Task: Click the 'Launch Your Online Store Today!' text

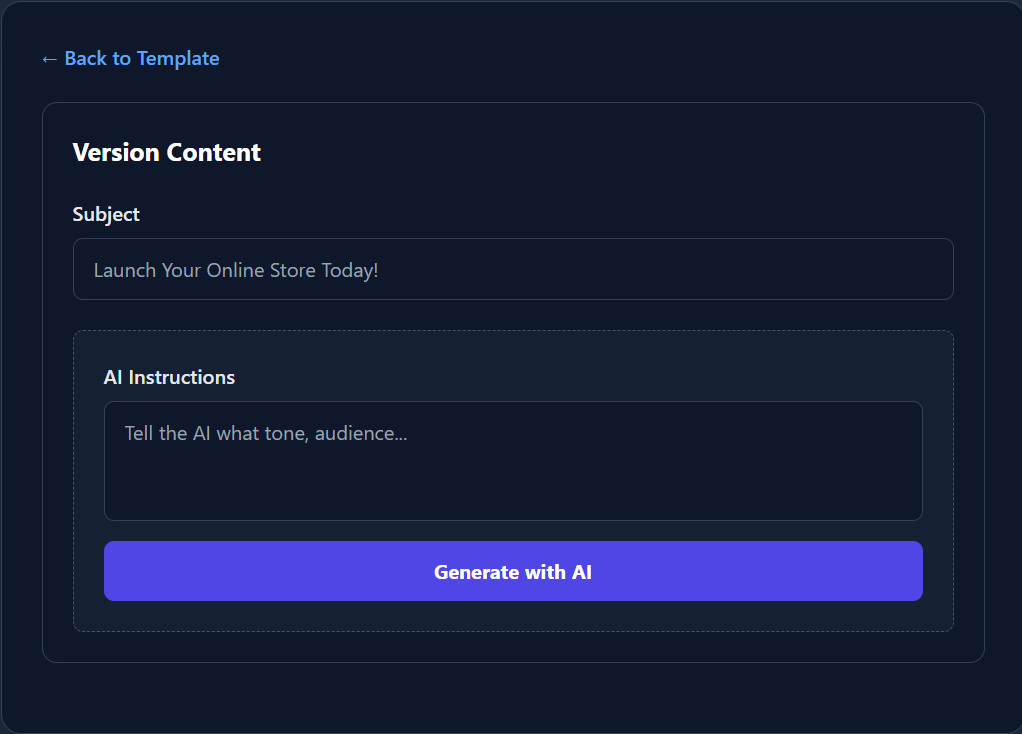Action: pos(236,271)
